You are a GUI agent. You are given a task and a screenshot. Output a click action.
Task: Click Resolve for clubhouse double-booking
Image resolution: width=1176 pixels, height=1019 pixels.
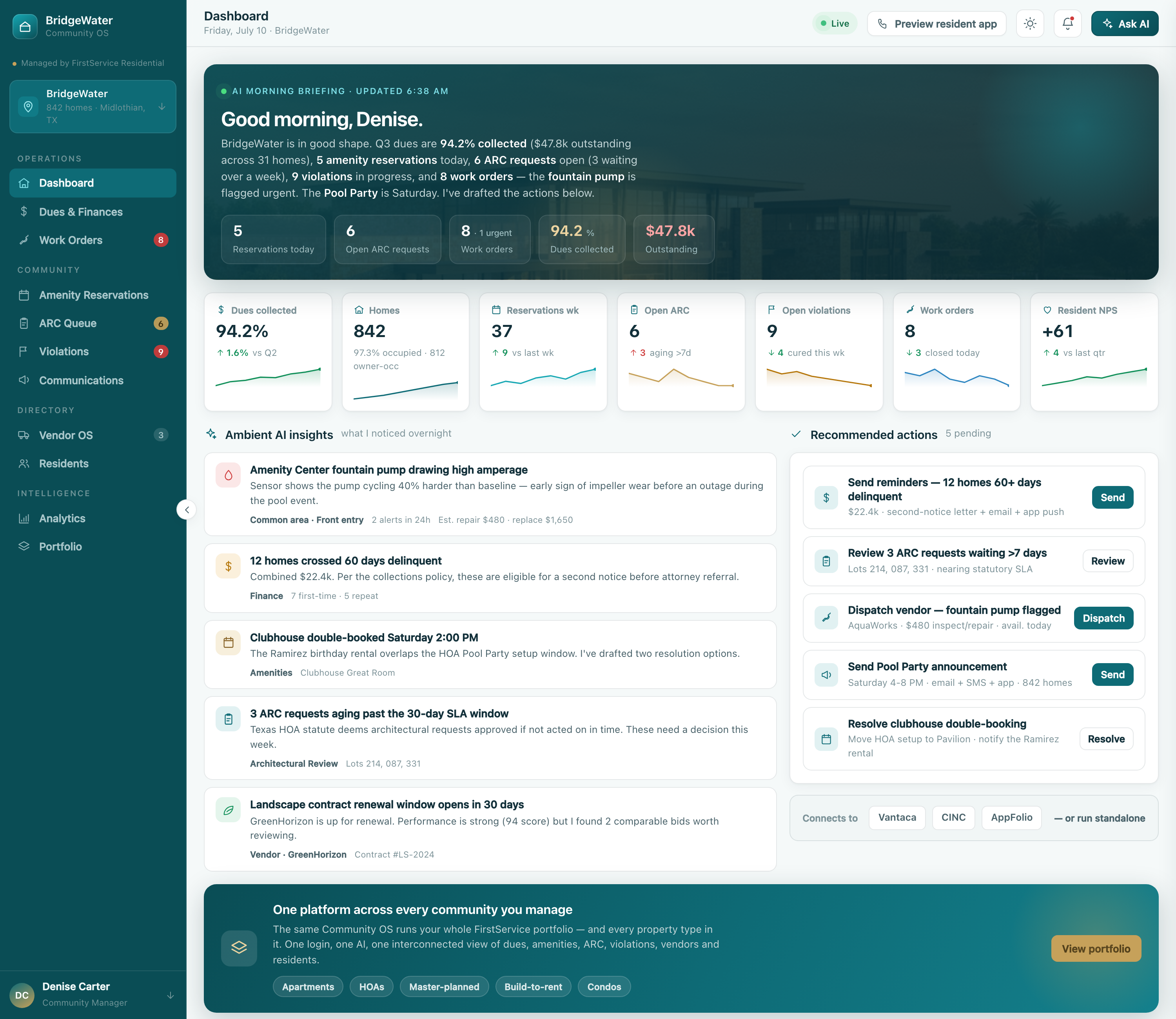pos(1106,739)
